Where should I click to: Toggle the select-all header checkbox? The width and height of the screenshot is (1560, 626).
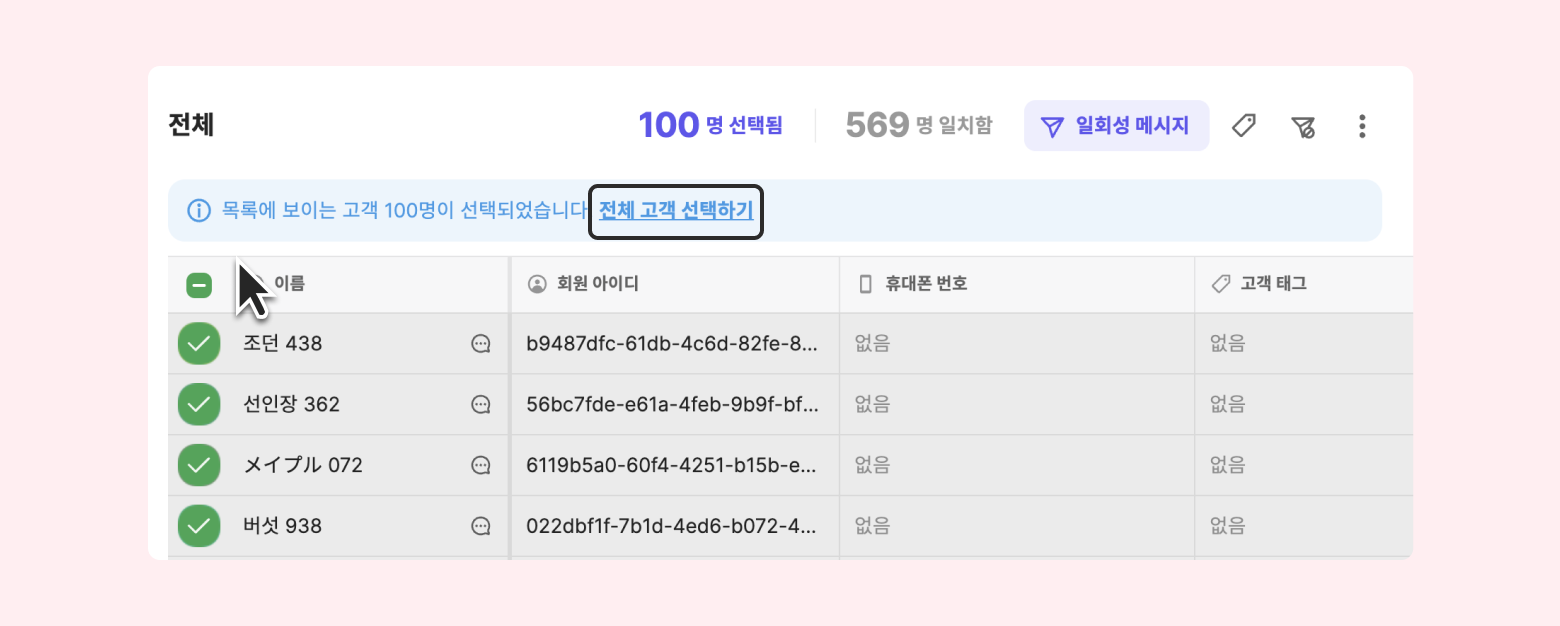[x=199, y=285]
